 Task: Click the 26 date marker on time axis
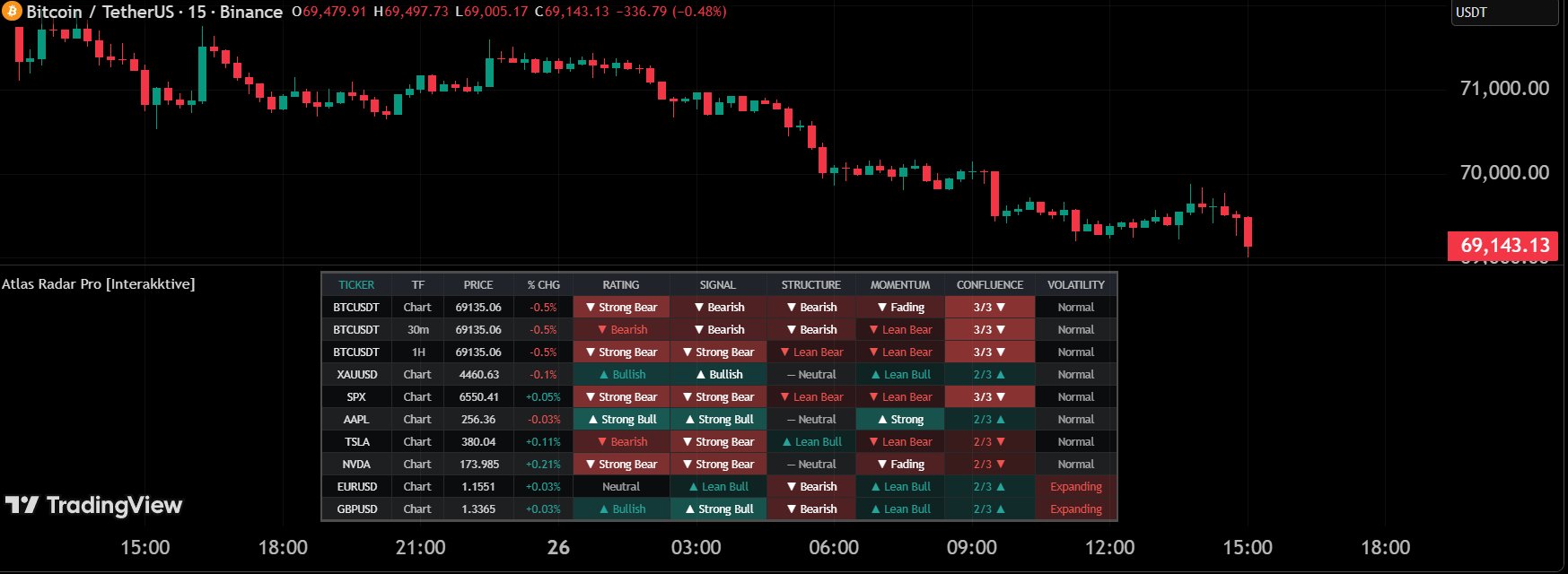click(x=558, y=547)
